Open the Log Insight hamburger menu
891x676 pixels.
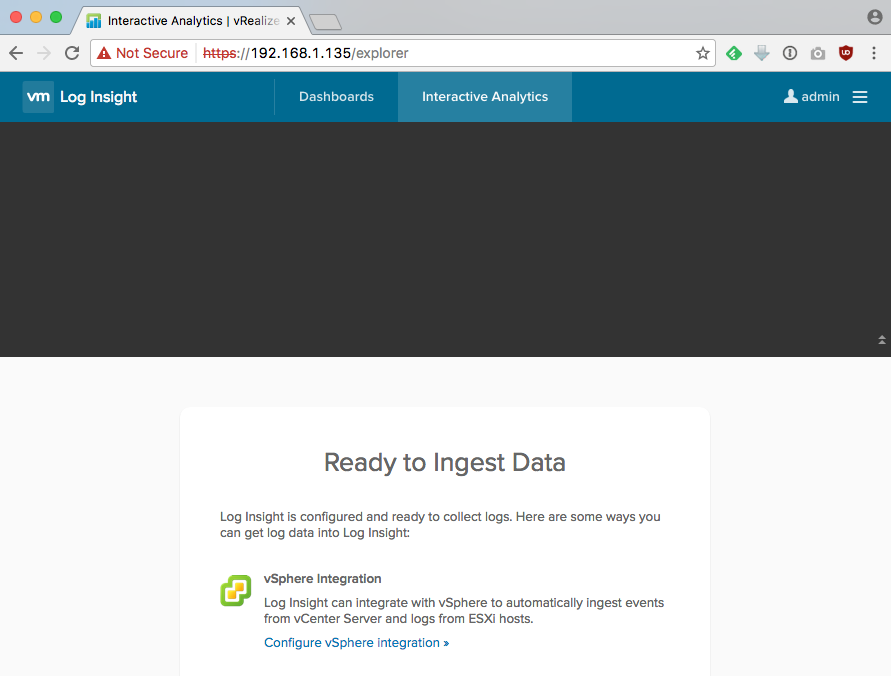857,96
